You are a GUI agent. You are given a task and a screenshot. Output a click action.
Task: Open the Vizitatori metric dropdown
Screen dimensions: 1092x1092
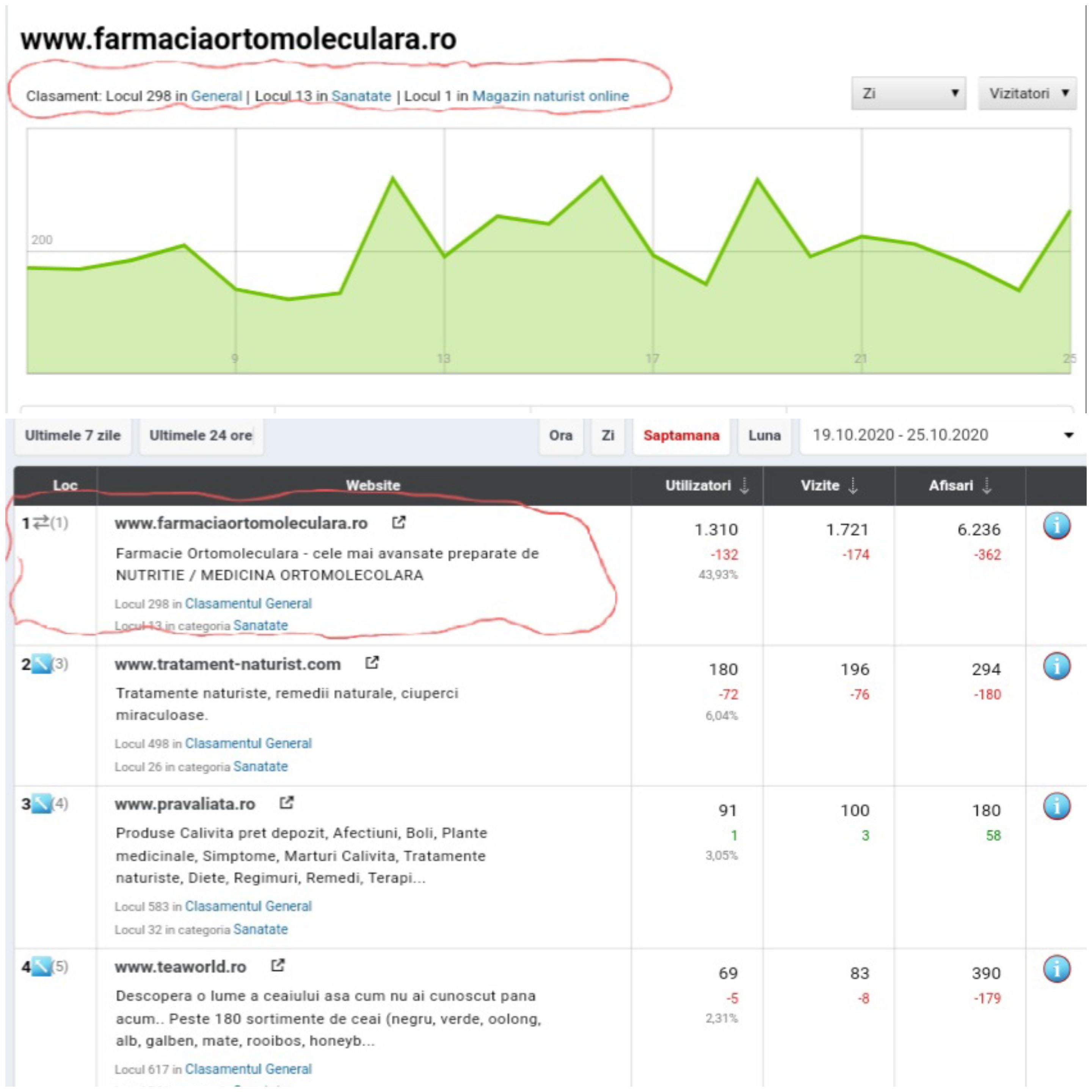click(x=1028, y=93)
